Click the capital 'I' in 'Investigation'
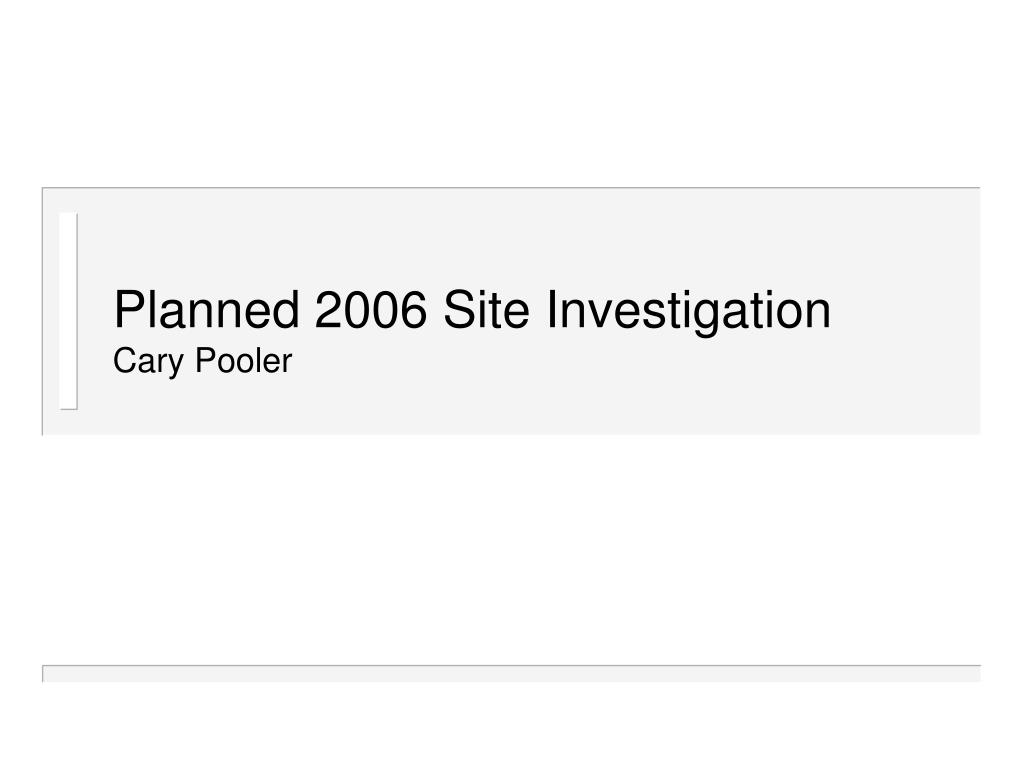 coord(551,310)
